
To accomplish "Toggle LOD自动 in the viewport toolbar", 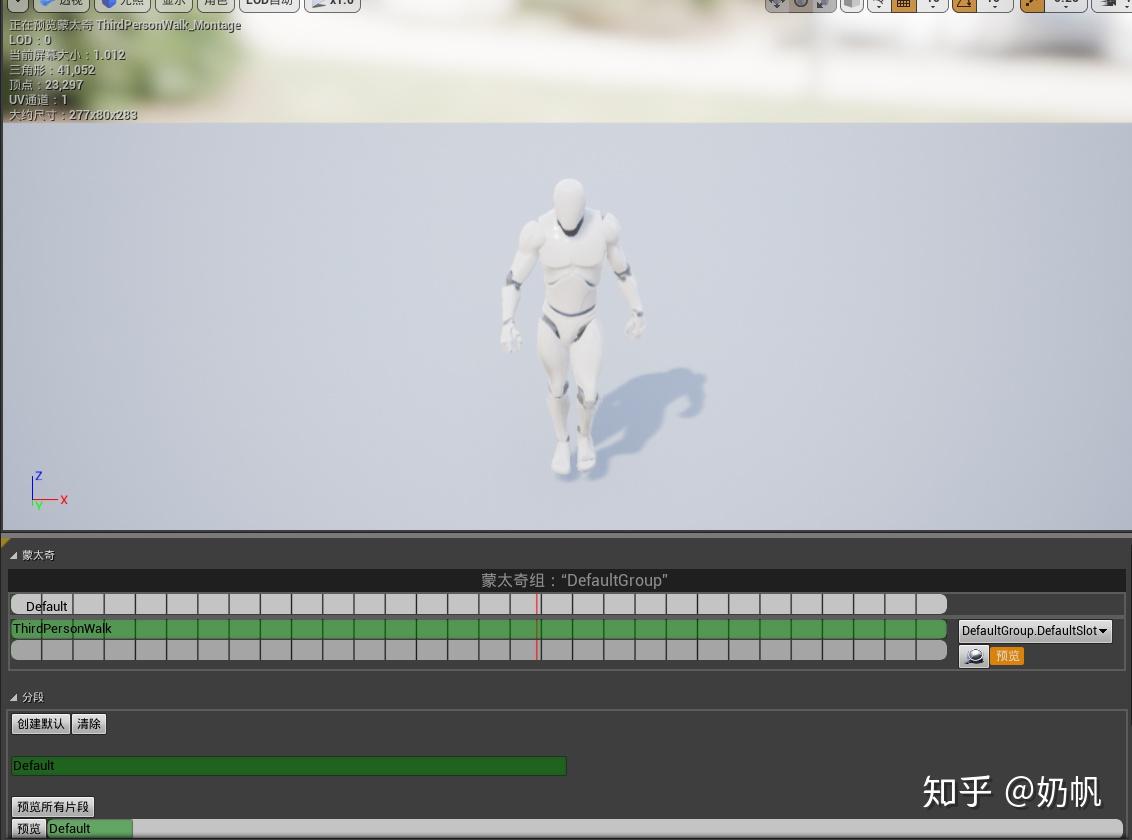I will click(x=268, y=3).
